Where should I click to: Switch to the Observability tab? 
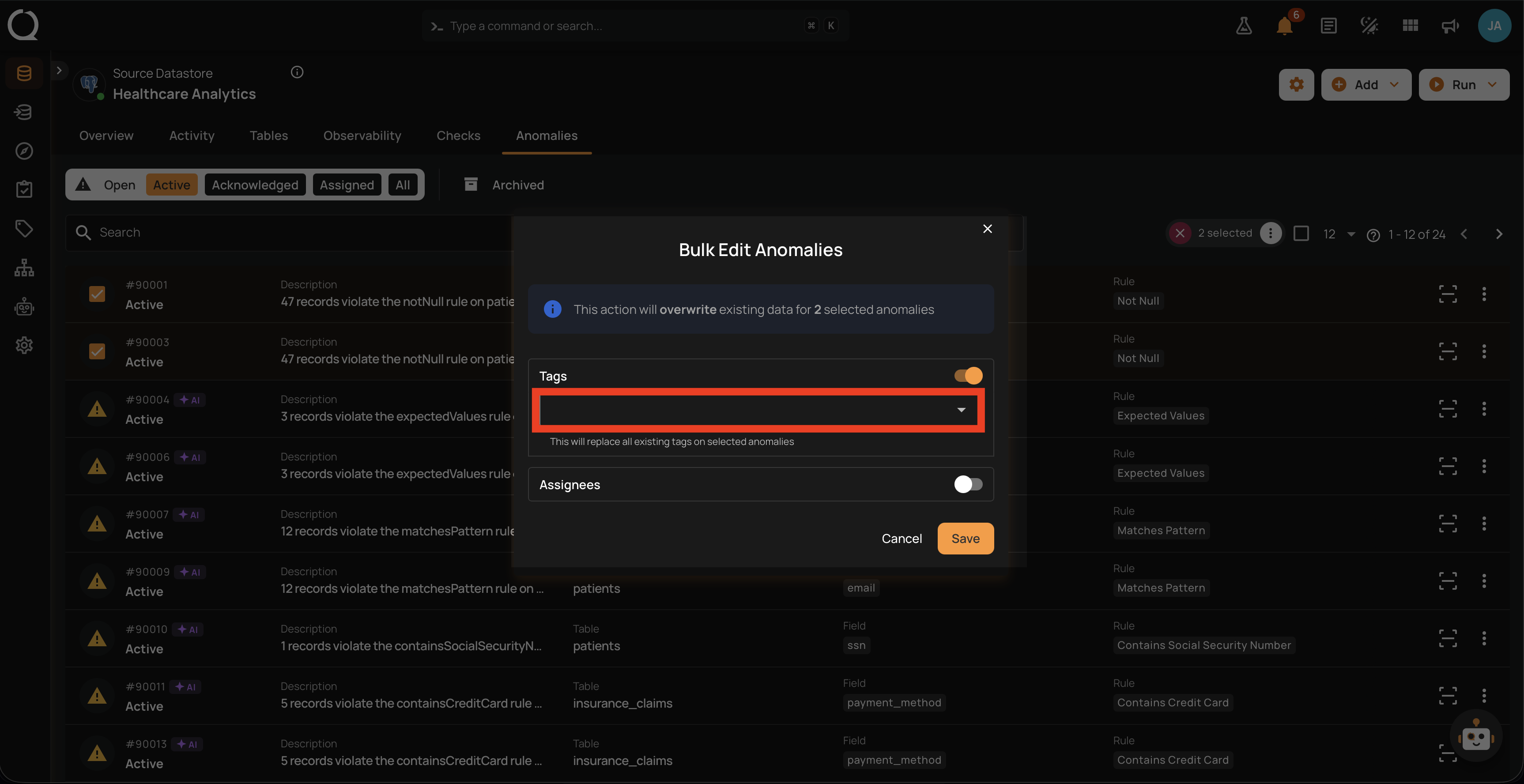[x=362, y=136]
